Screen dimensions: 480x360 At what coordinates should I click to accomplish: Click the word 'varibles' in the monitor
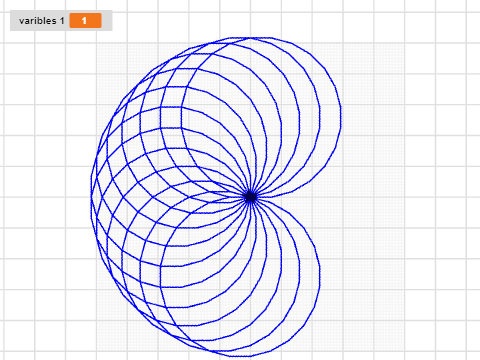click(38, 21)
